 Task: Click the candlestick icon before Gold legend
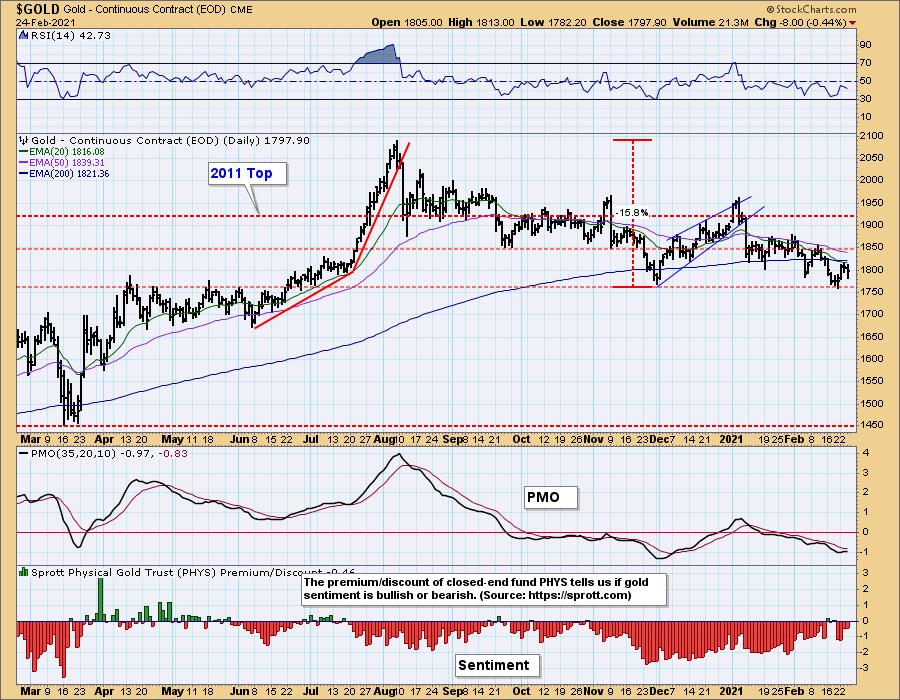(24, 140)
